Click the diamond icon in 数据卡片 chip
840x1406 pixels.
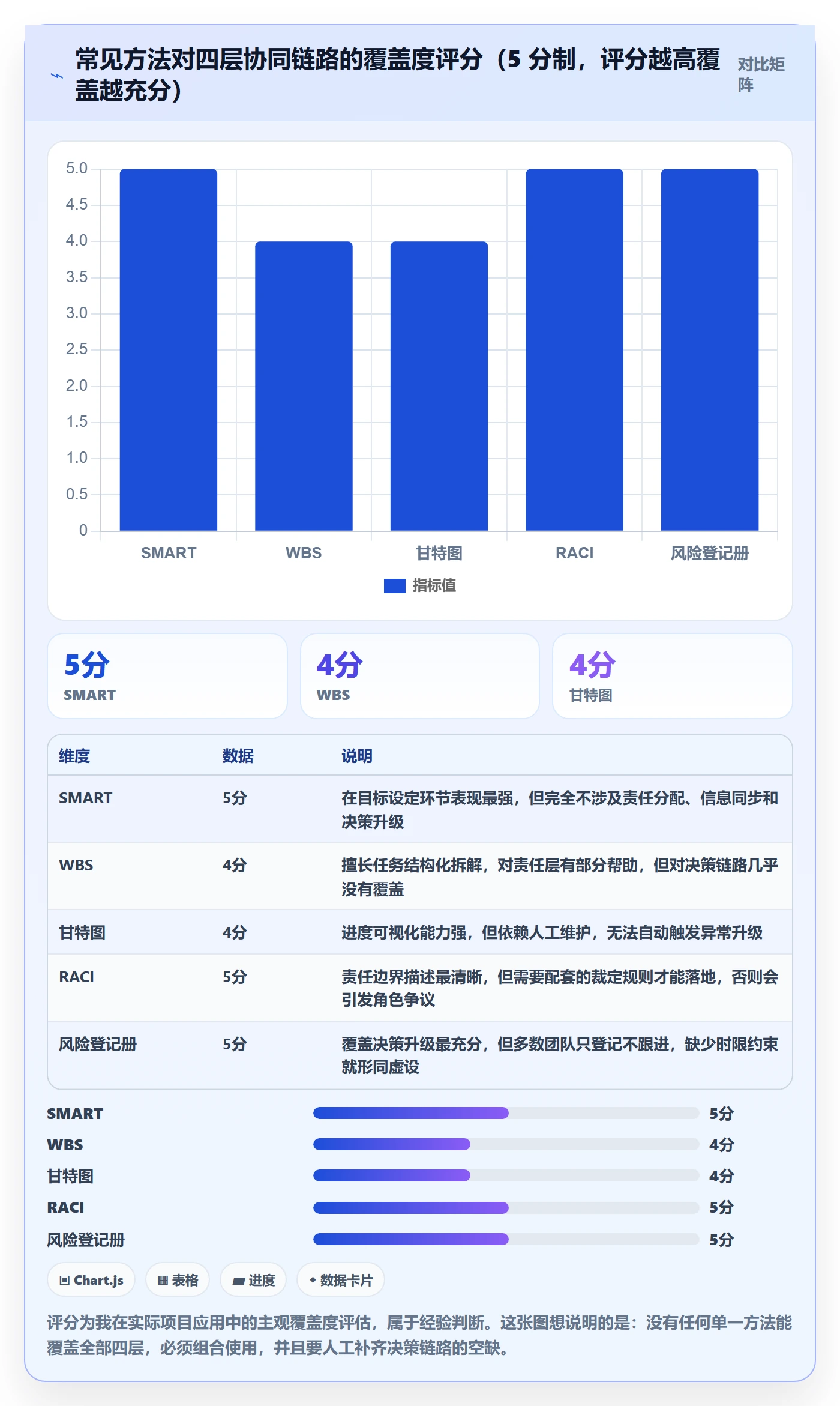click(313, 1280)
